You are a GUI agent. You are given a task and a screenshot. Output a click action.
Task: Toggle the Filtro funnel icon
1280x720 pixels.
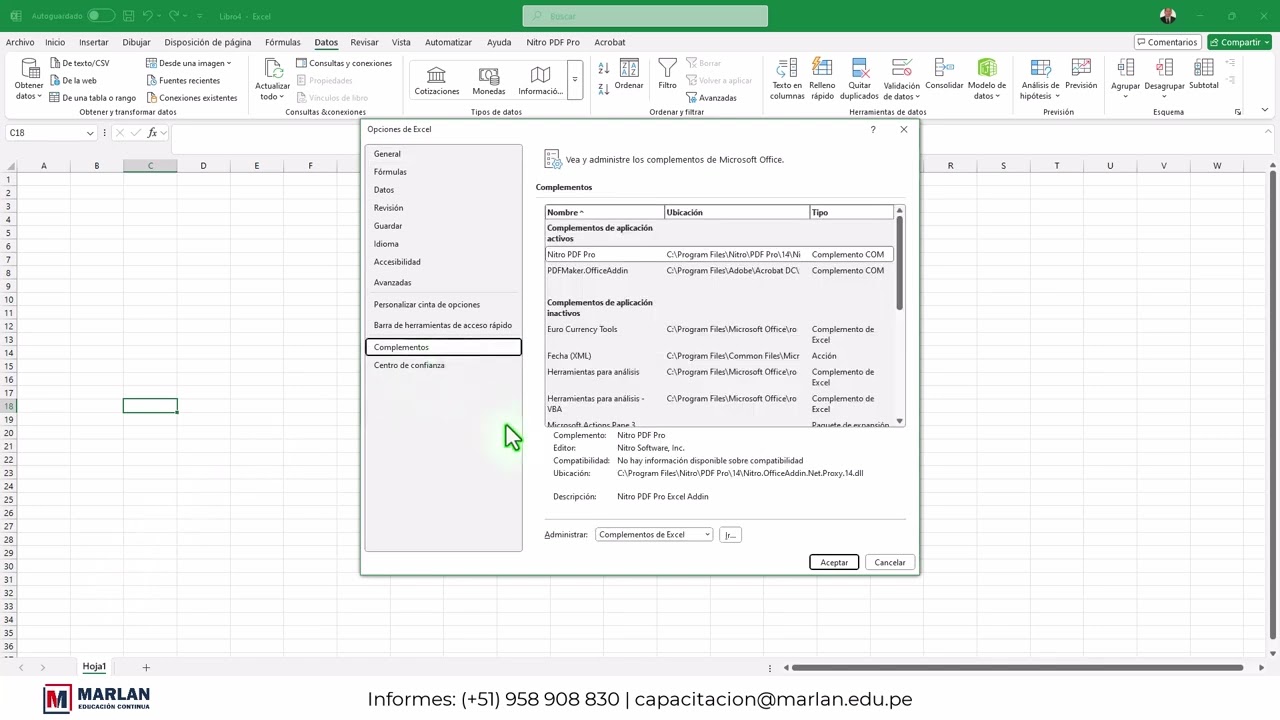tap(667, 68)
